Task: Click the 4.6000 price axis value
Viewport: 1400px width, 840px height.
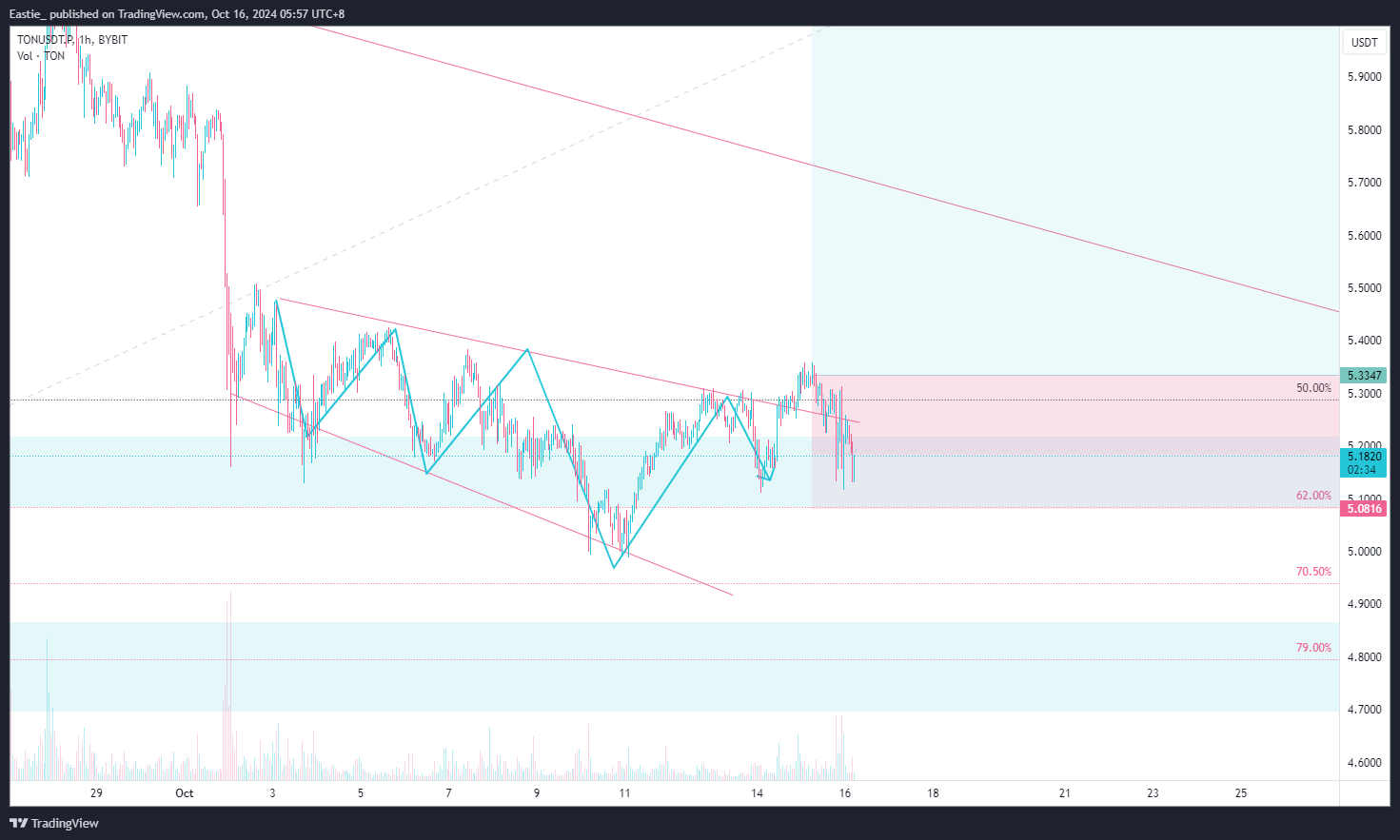Action: pyautogui.click(x=1365, y=763)
